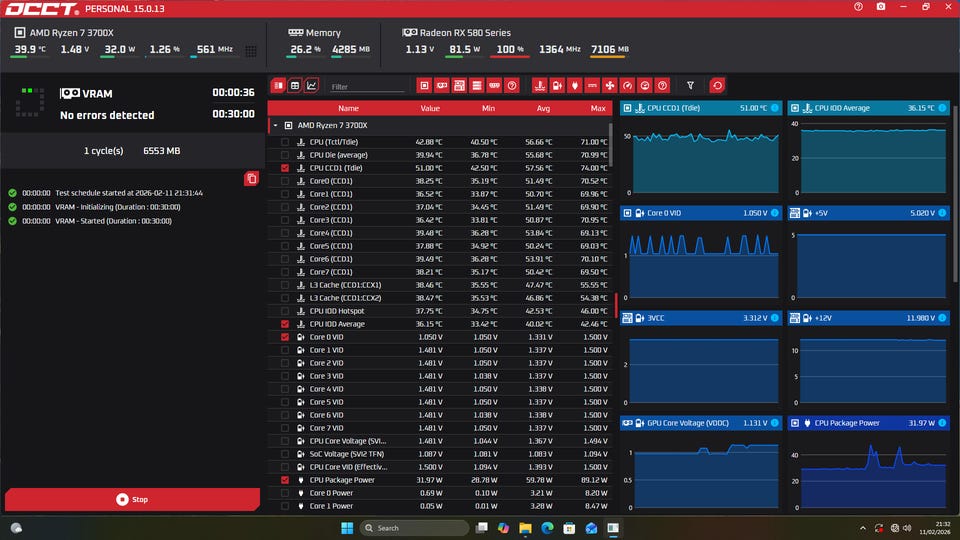960x540 pixels.
Task: Collapse the AMD Ryzen 7 3700X group
Action: [276, 126]
